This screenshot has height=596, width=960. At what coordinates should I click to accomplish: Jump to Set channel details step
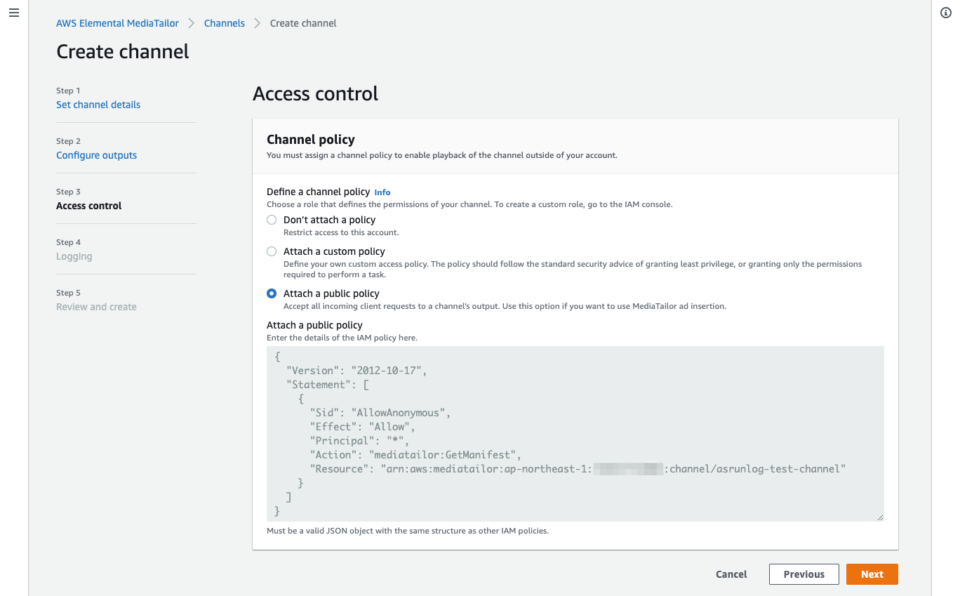[x=98, y=105]
